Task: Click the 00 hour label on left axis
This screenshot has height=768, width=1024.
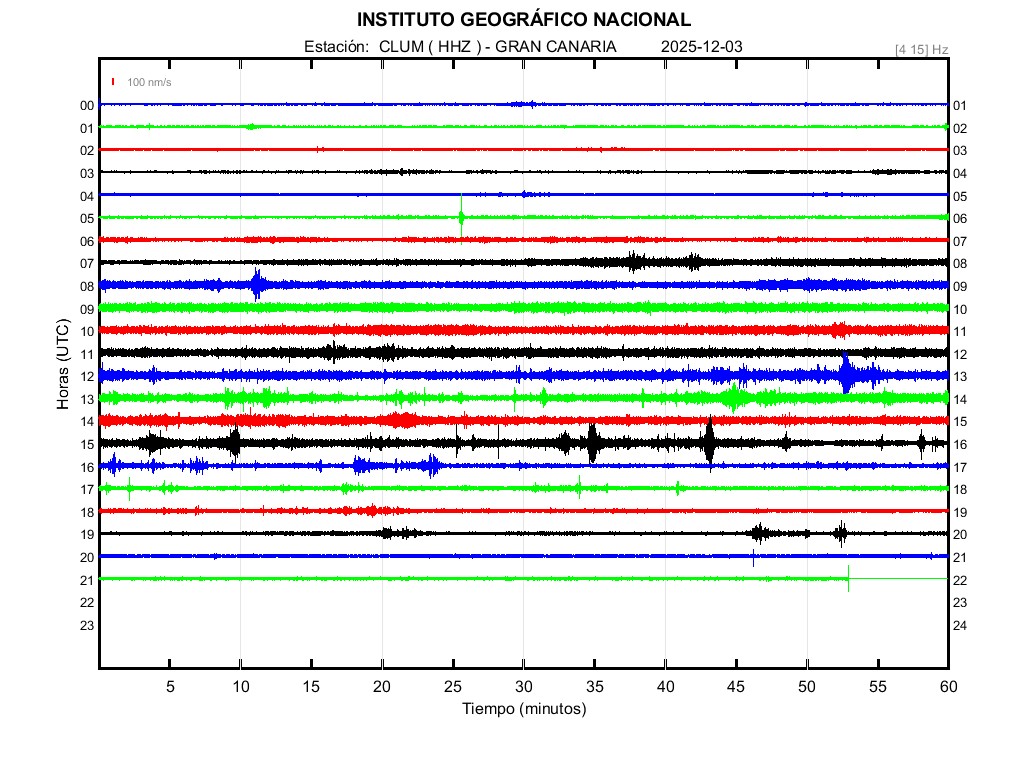Action: [87, 105]
